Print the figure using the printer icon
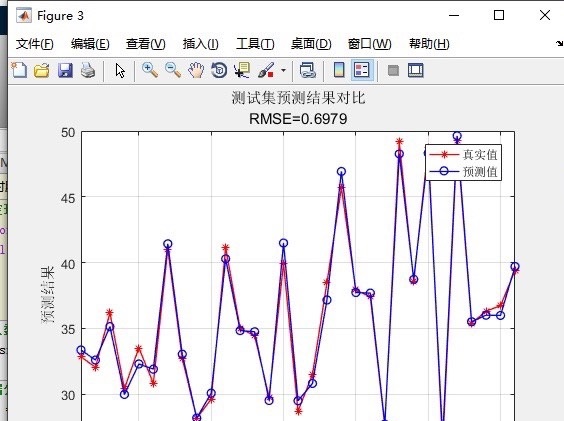The image size is (564, 421). (x=88, y=70)
